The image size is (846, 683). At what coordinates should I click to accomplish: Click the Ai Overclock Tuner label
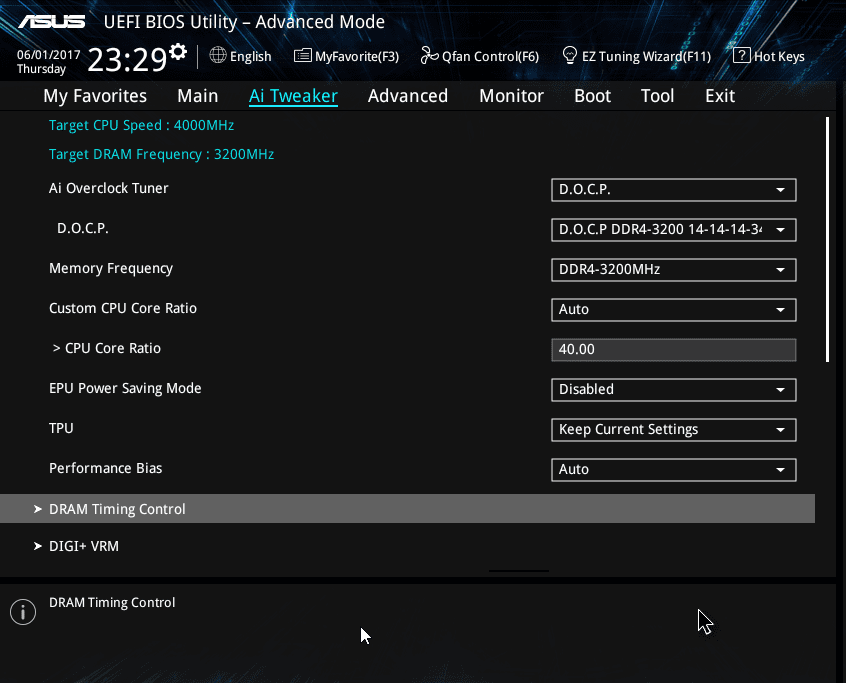pos(108,188)
